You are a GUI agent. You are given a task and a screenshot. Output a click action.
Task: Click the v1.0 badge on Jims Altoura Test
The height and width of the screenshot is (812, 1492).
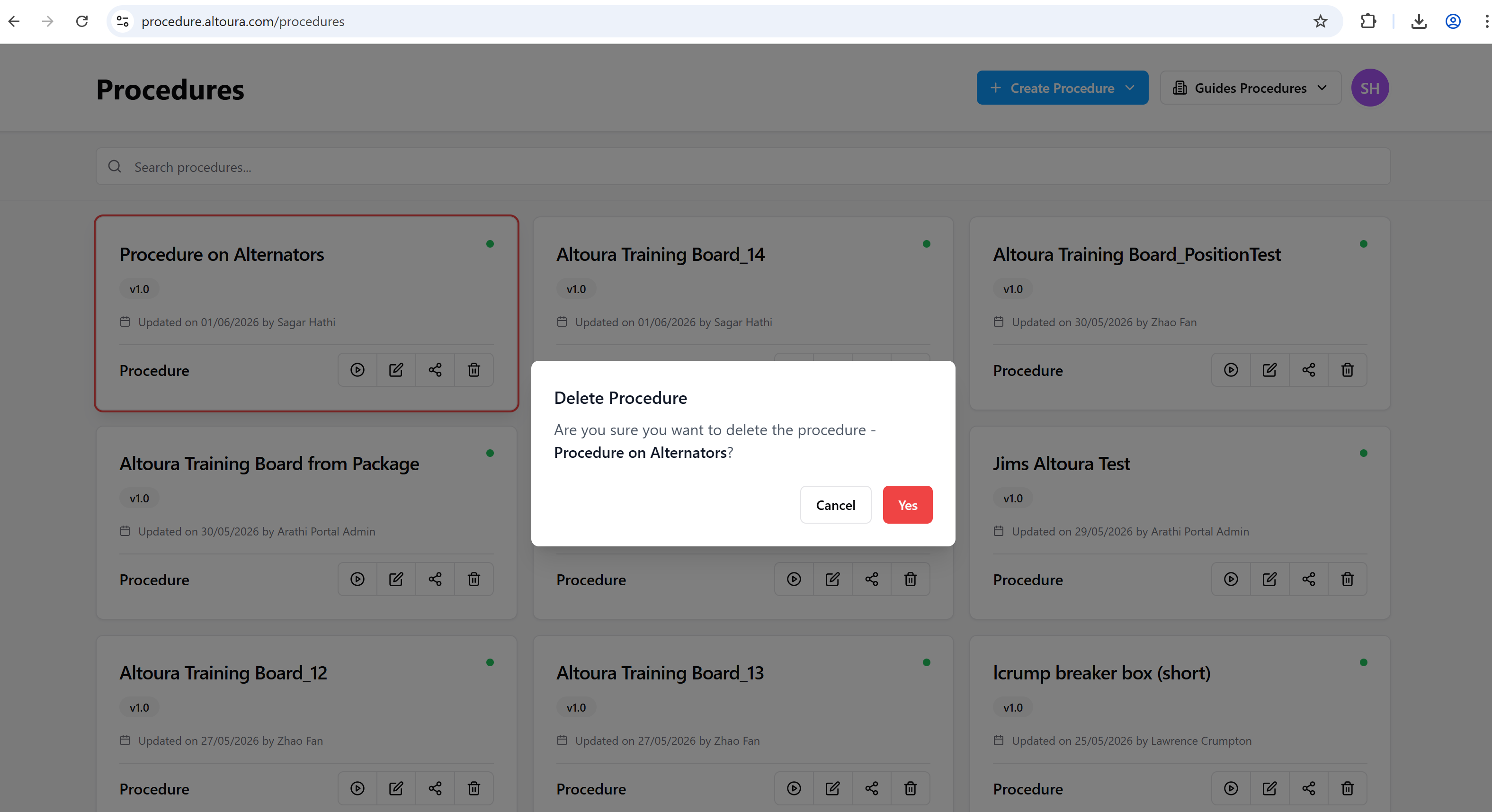pyautogui.click(x=1013, y=498)
